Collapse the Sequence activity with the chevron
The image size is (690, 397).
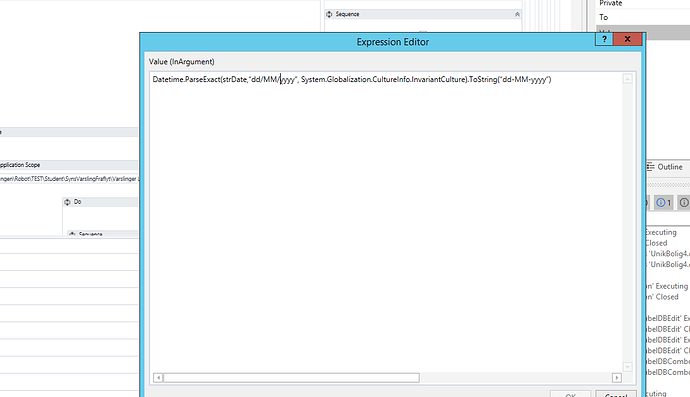[517, 15]
